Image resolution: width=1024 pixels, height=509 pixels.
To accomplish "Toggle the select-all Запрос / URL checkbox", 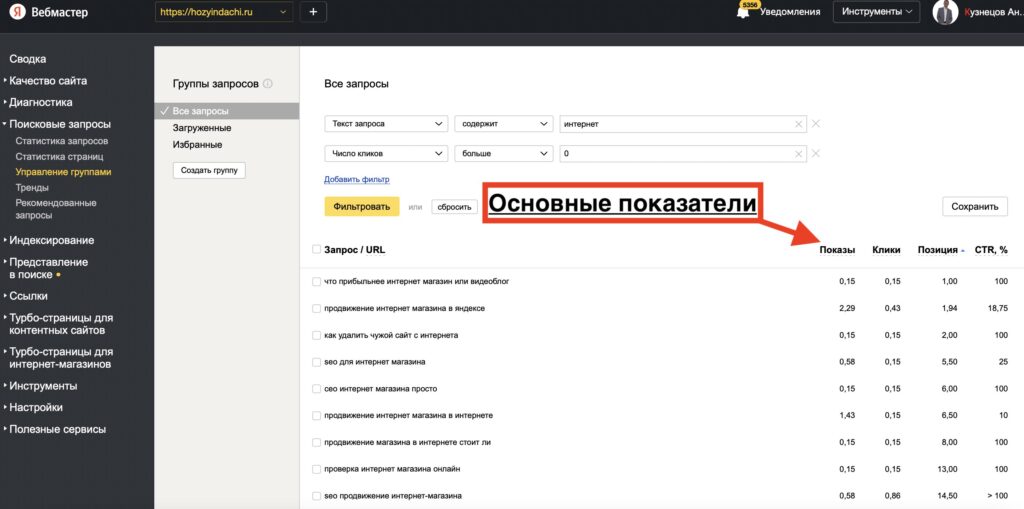I will [x=316, y=250].
